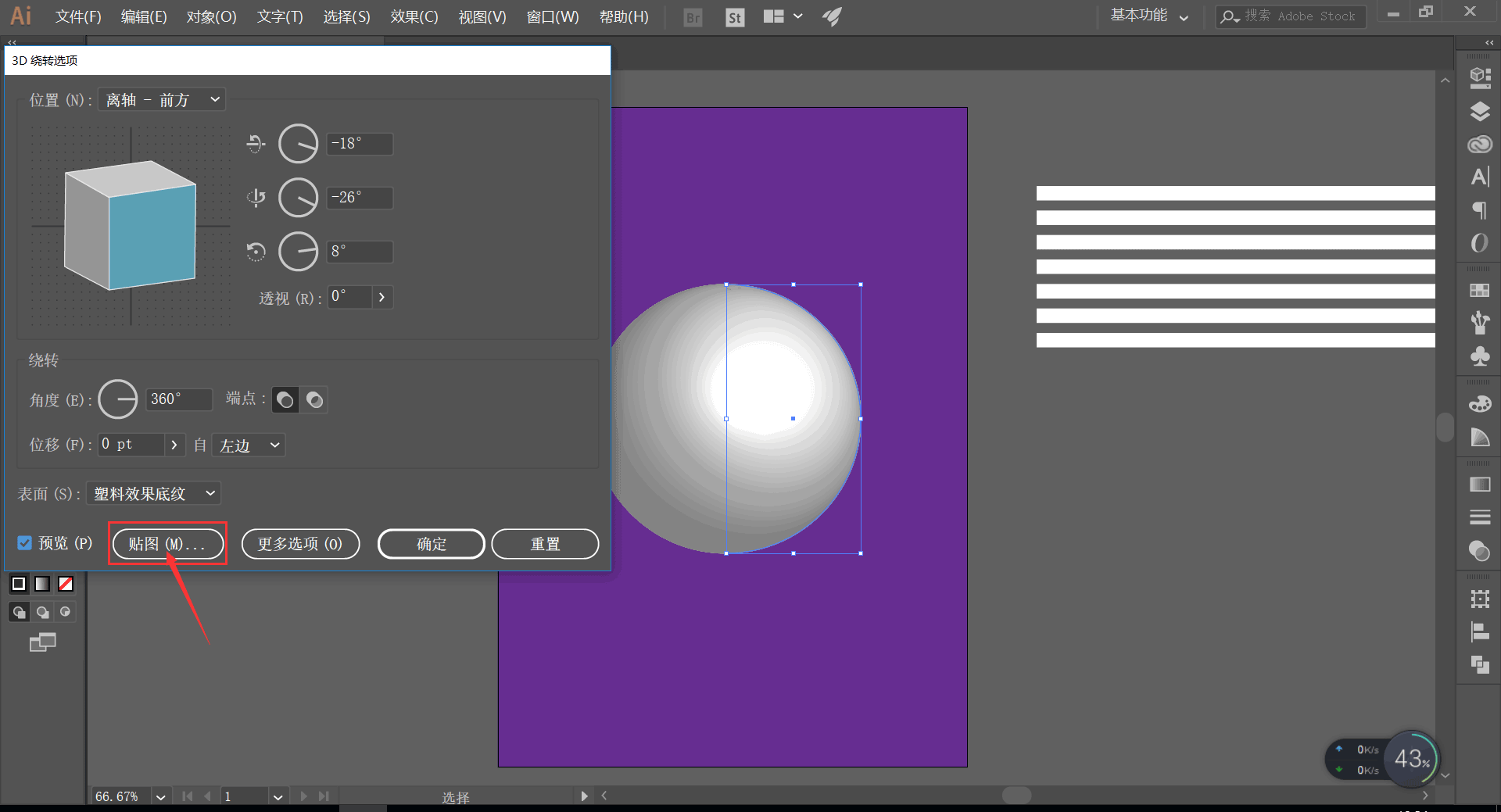Open the artboard number dropdown arrow

pos(278,796)
